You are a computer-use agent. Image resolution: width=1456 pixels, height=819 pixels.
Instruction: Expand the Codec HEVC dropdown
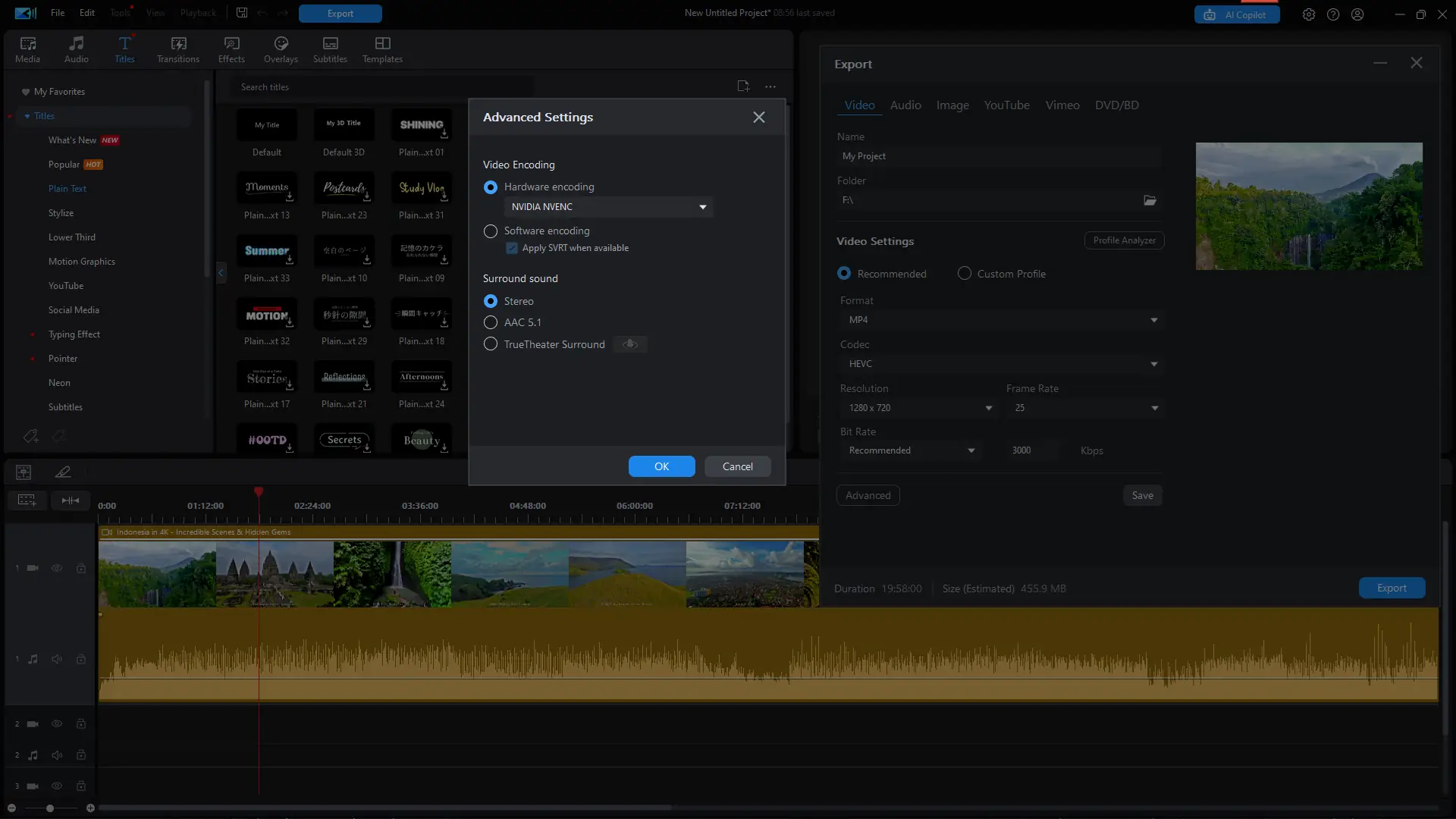point(1001,364)
